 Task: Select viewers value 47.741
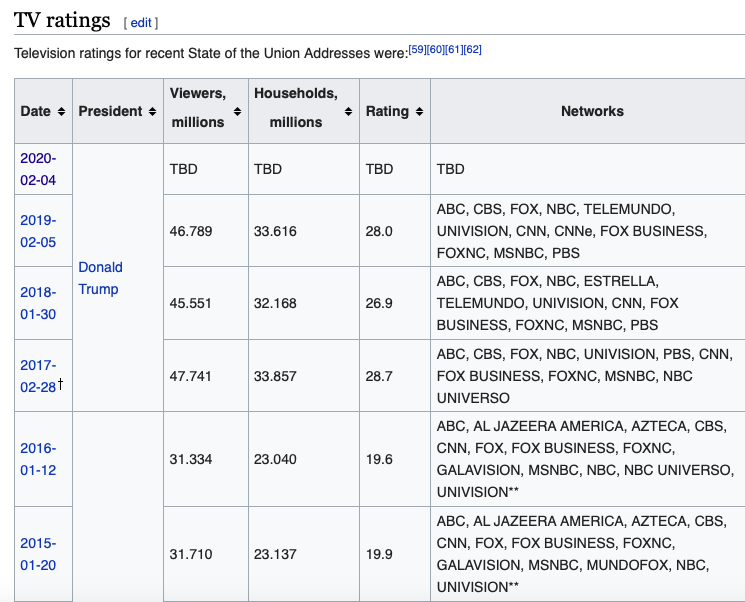[x=191, y=376]
